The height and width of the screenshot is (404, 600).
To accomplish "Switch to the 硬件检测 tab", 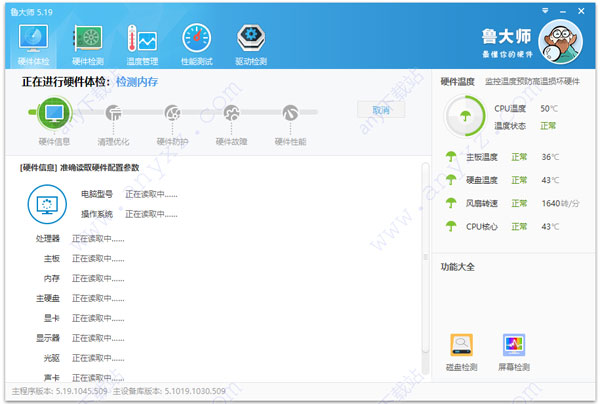I will (88, 45).
